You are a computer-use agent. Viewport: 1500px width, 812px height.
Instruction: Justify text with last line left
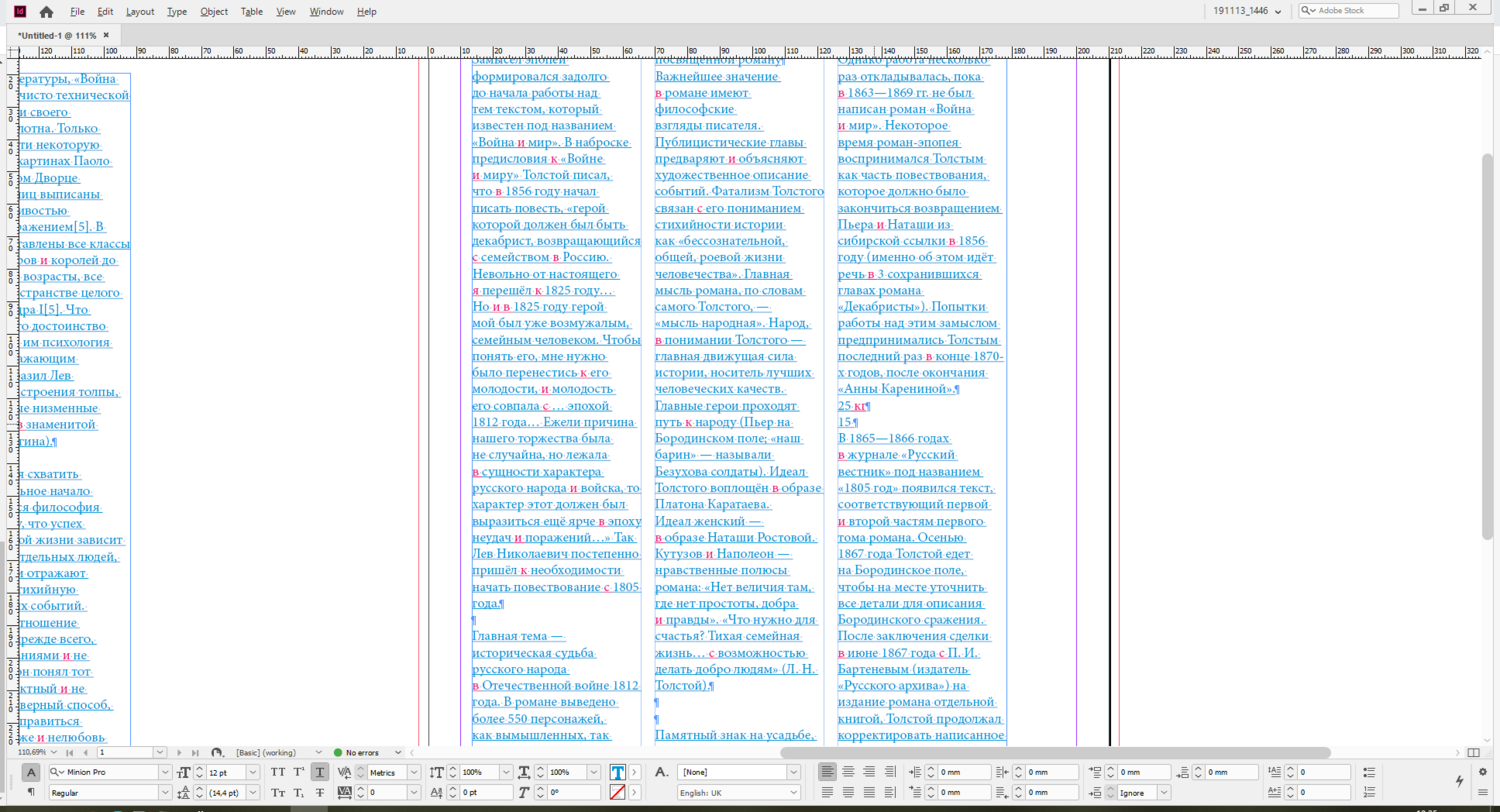(828, 792)
